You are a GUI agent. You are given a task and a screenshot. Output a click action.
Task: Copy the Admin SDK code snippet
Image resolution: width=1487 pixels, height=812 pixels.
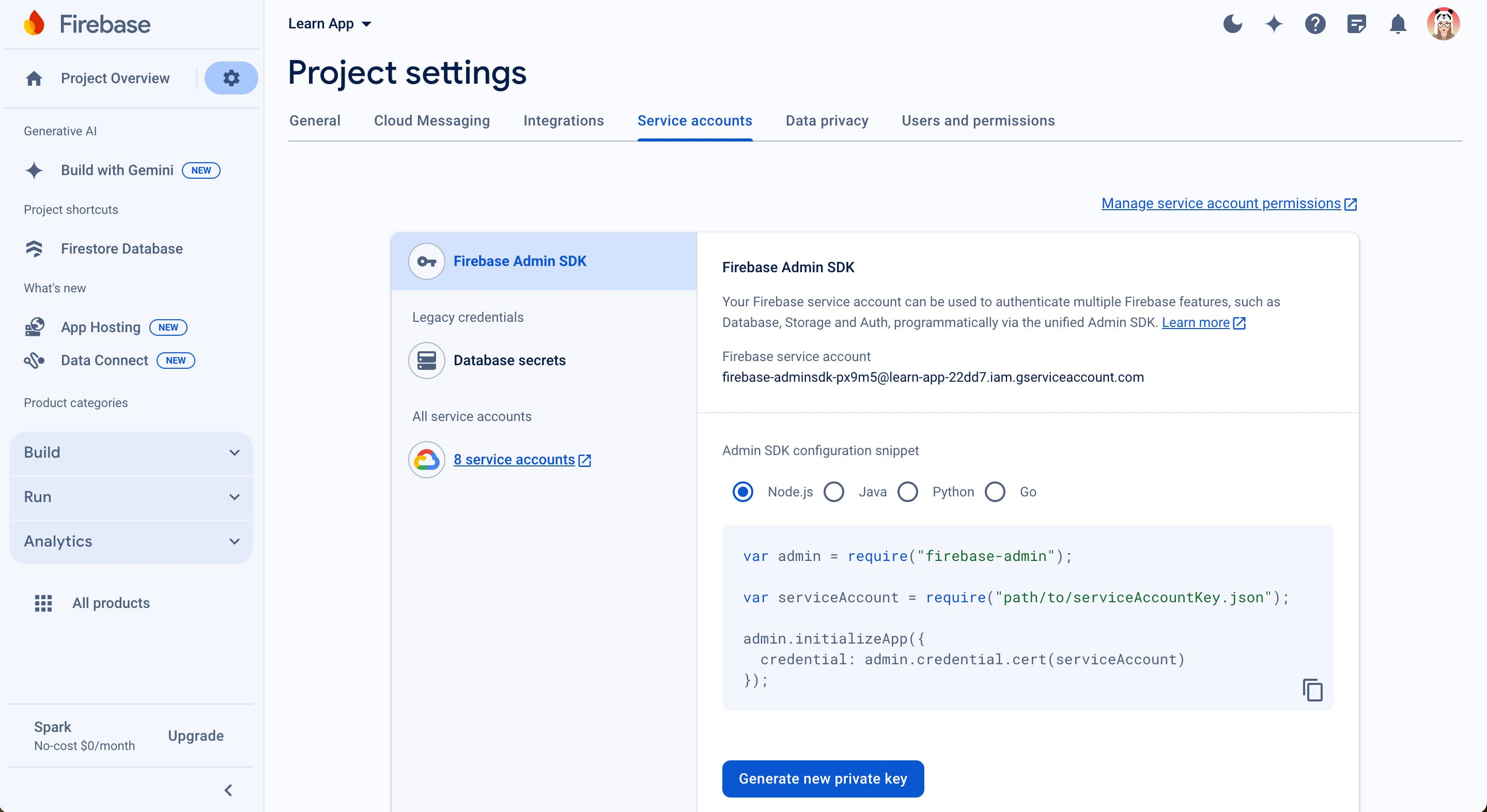(1313, 690)
